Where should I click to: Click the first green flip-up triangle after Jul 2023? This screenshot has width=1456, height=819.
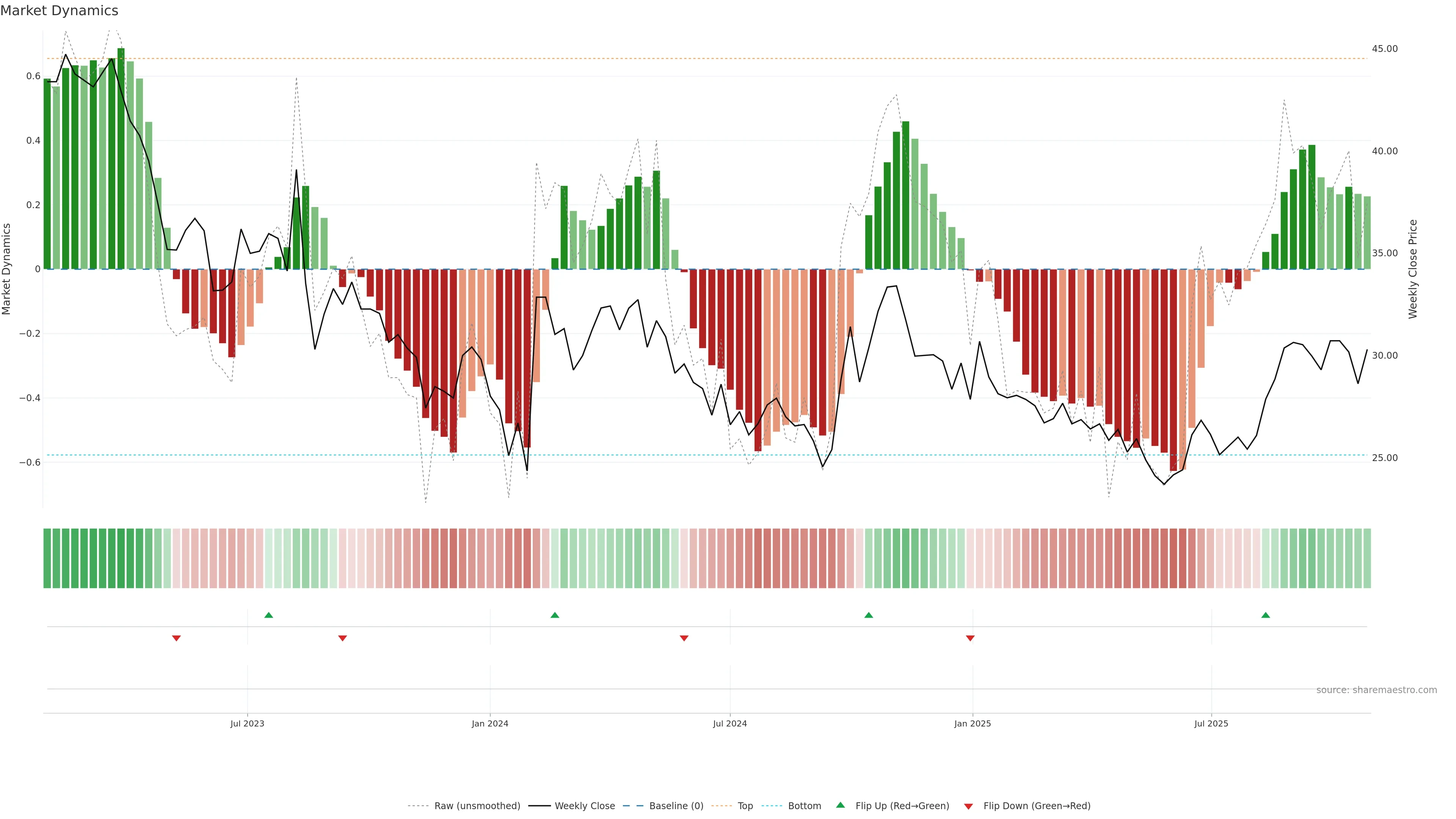point(268,615)
